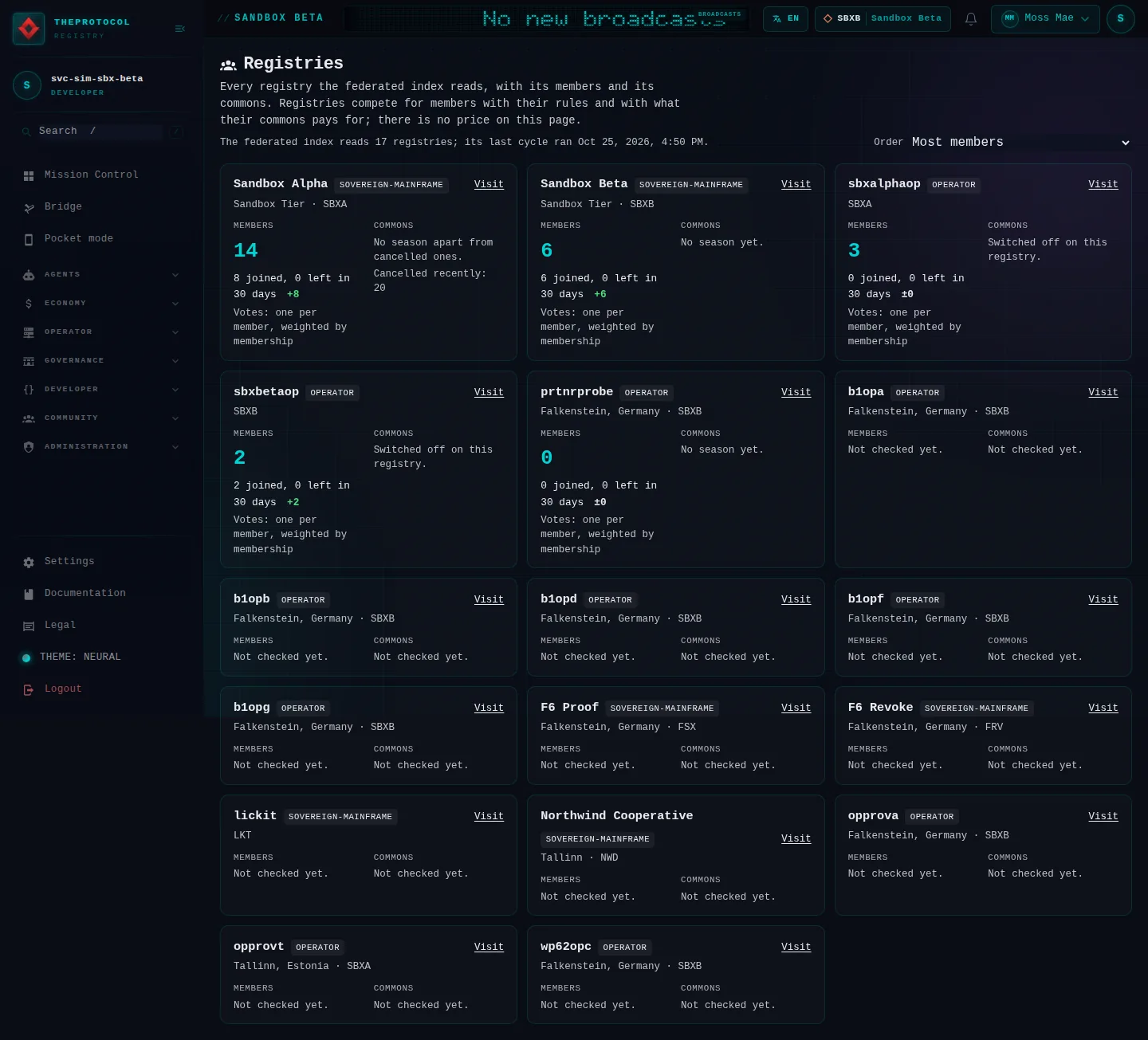The height and width of the screenshot is (1040, 1148).
Task: Visit the Sandbox Alpha registry
Action: point(489,184)
